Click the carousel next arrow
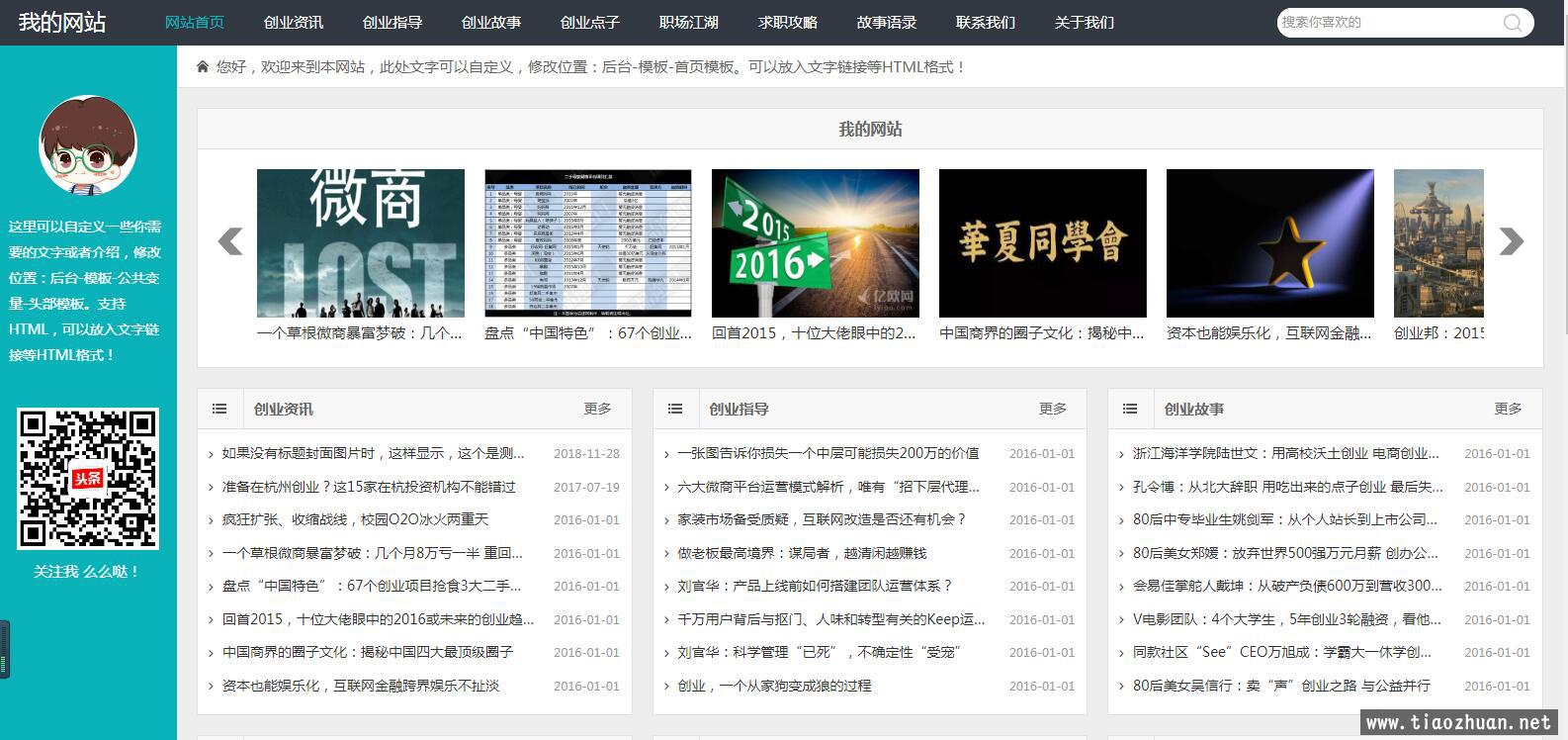 coord(1511,241)
